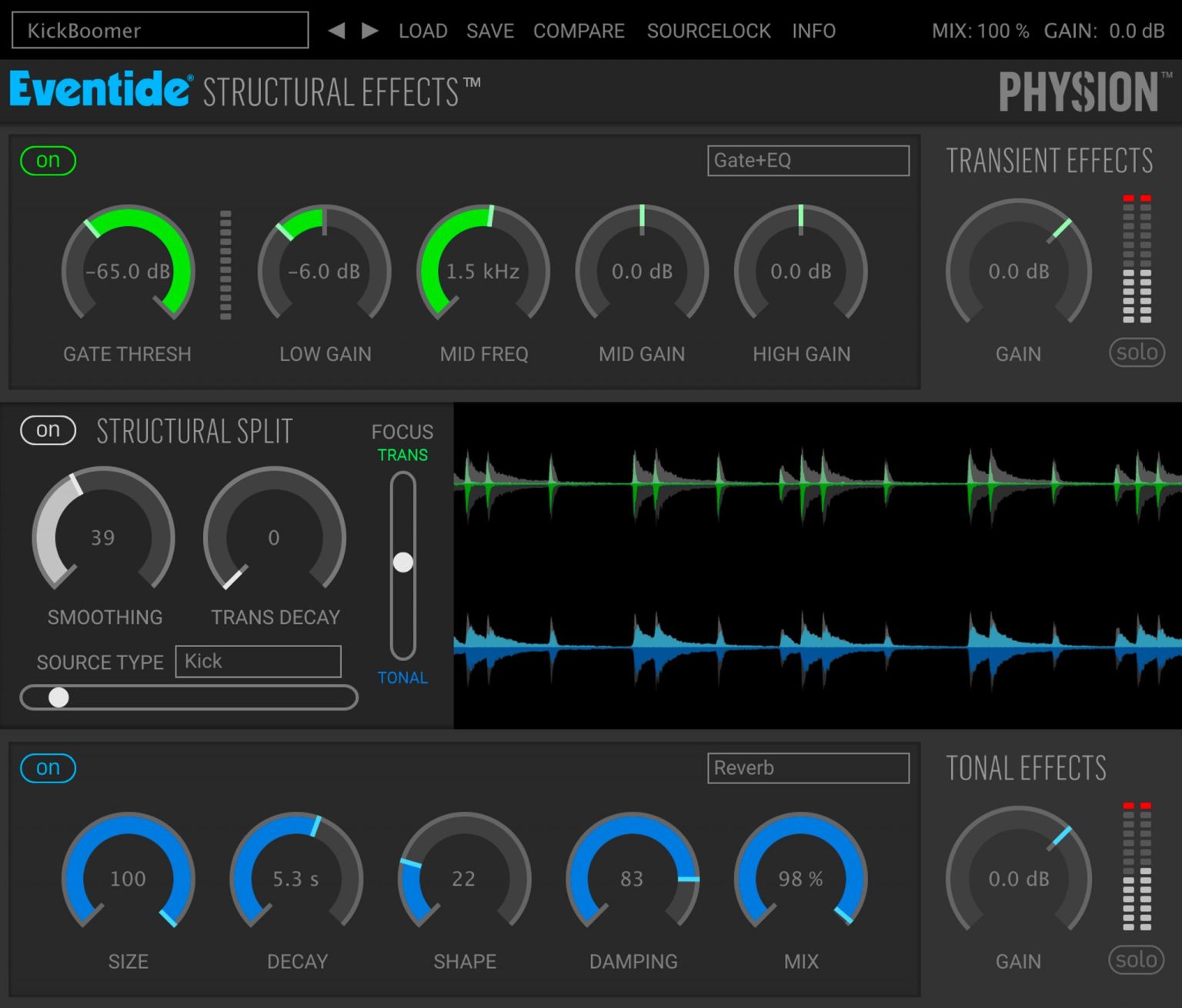Click the next preset arrow
The width and height of the screenshot is (1182, 1008).
coord(369,30)
